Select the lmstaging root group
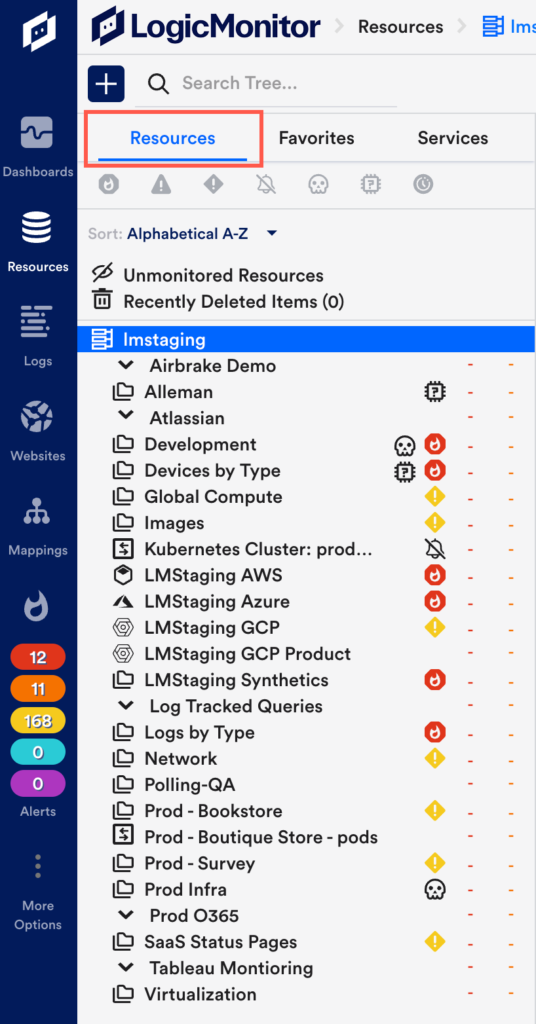The height and width of the screenshot is (1024, 536). (306, 340)
